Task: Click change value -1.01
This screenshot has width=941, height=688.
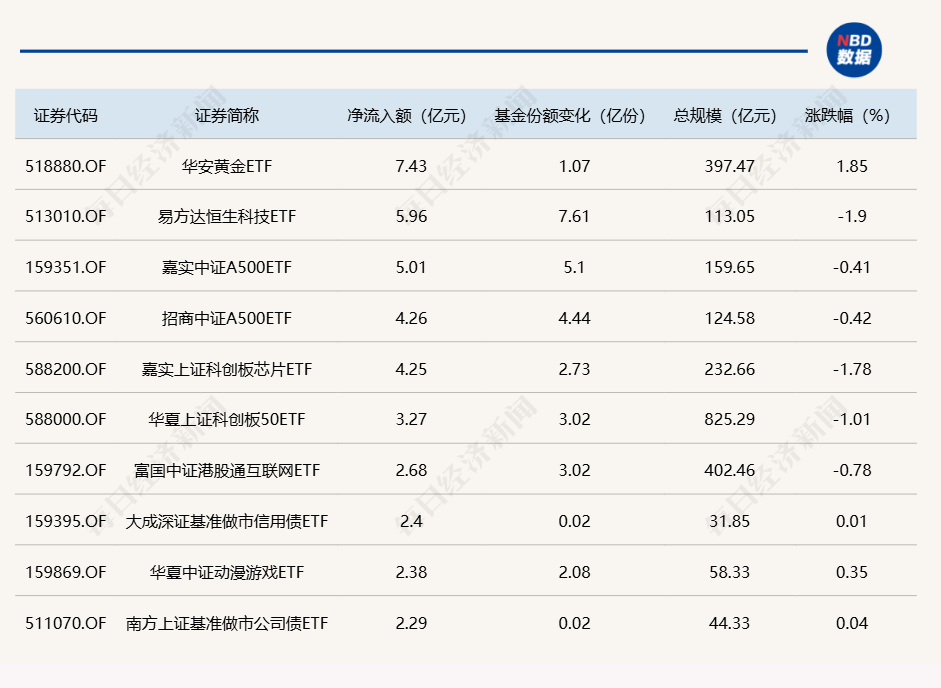Action: tap(852, 419)
